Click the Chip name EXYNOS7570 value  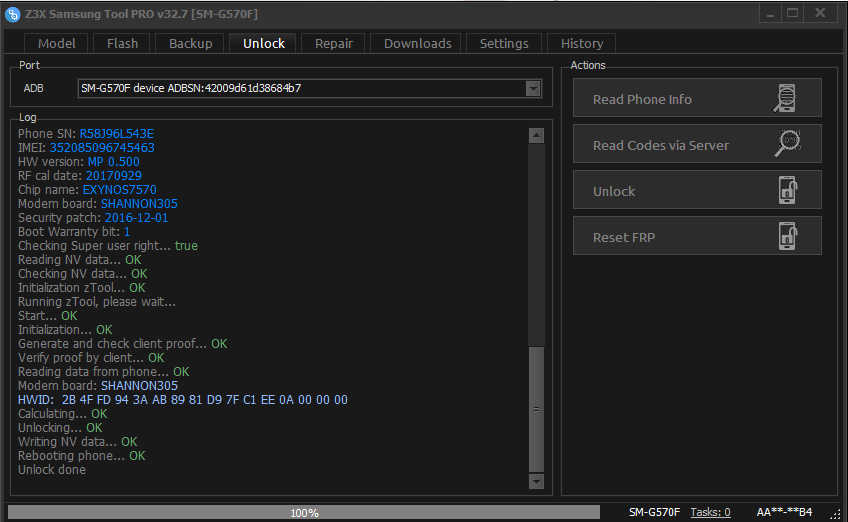pos(120,190)
